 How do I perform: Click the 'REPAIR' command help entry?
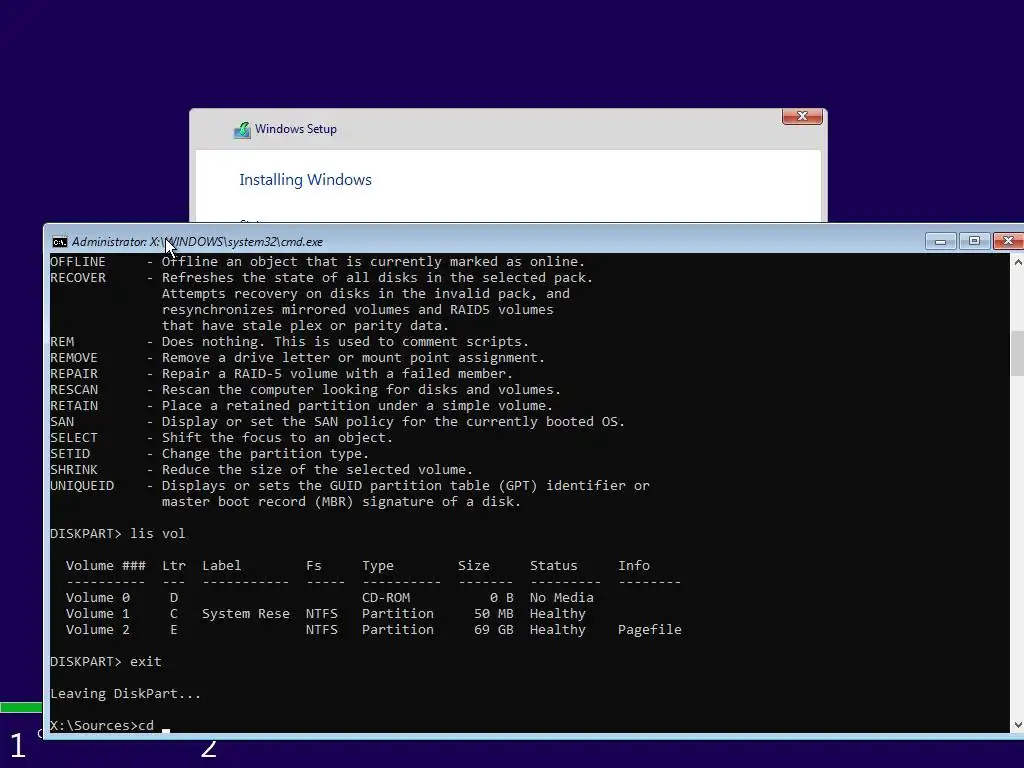tap(281, 374)
